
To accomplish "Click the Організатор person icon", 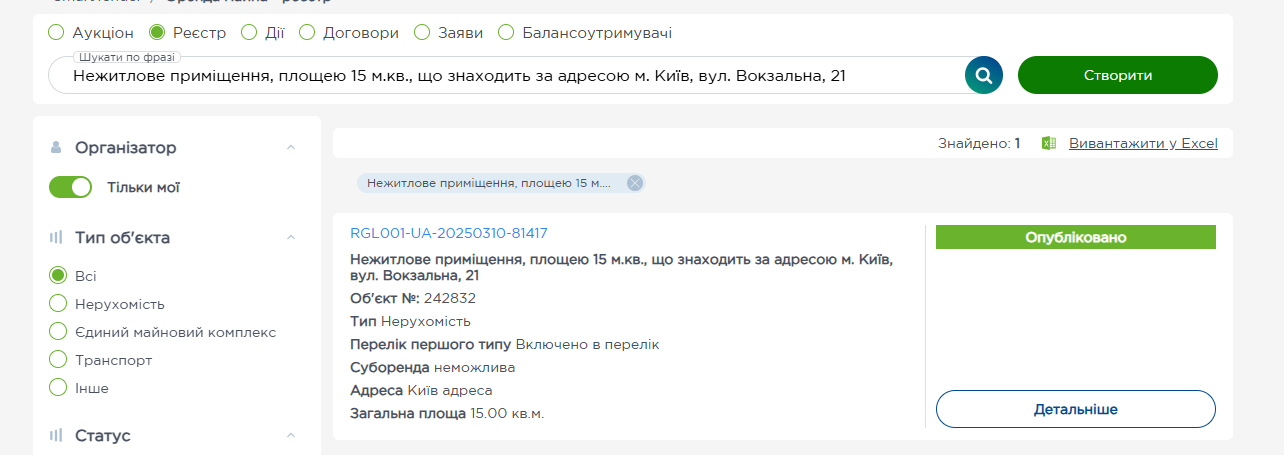I will pyautogui.click(x=56, y=147).
